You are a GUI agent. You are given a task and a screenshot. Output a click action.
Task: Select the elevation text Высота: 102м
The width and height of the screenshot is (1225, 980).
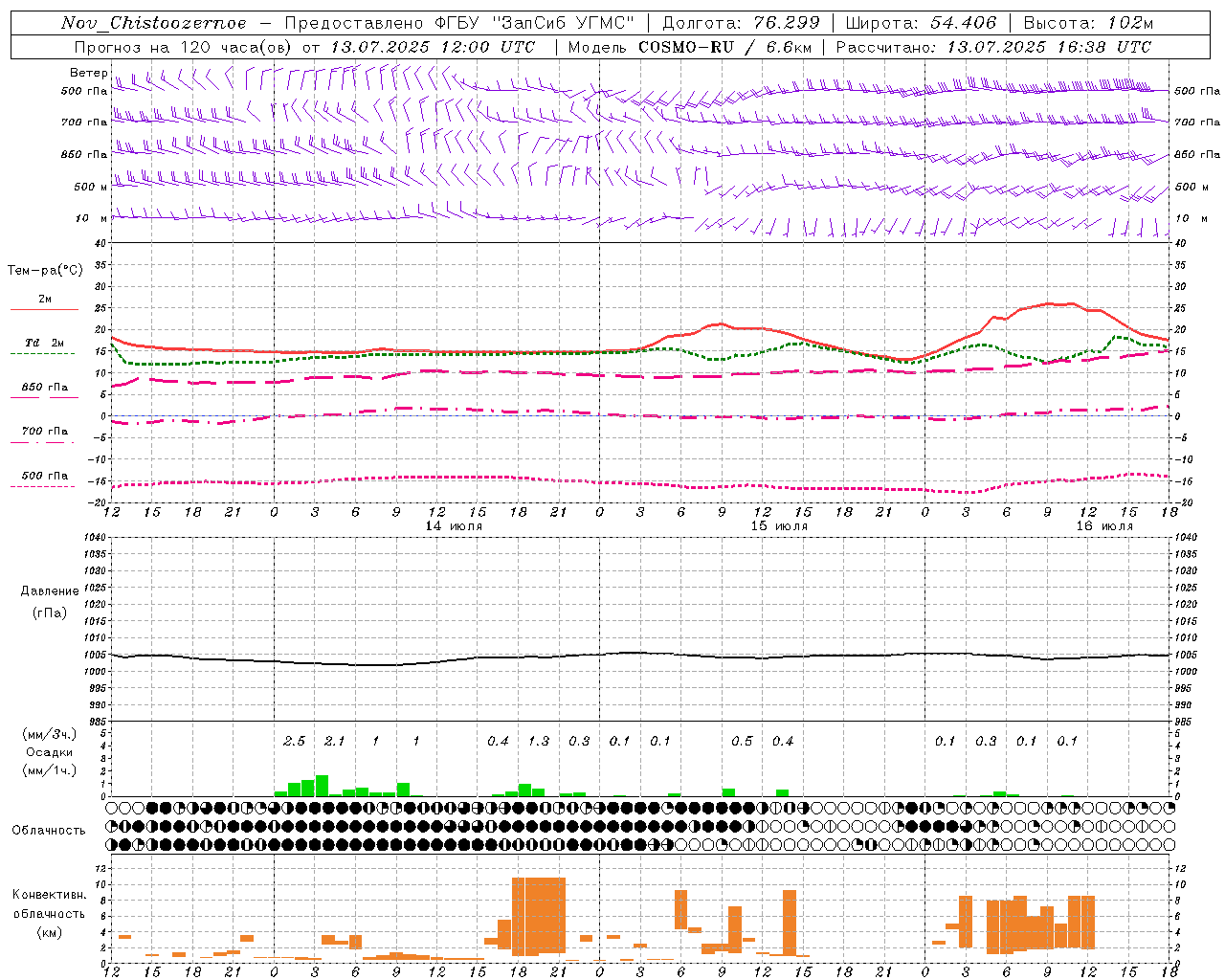click(1088, 23)
